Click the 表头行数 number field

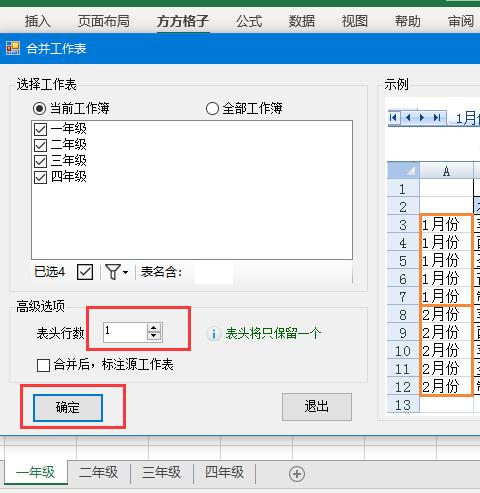click(125, 332)
